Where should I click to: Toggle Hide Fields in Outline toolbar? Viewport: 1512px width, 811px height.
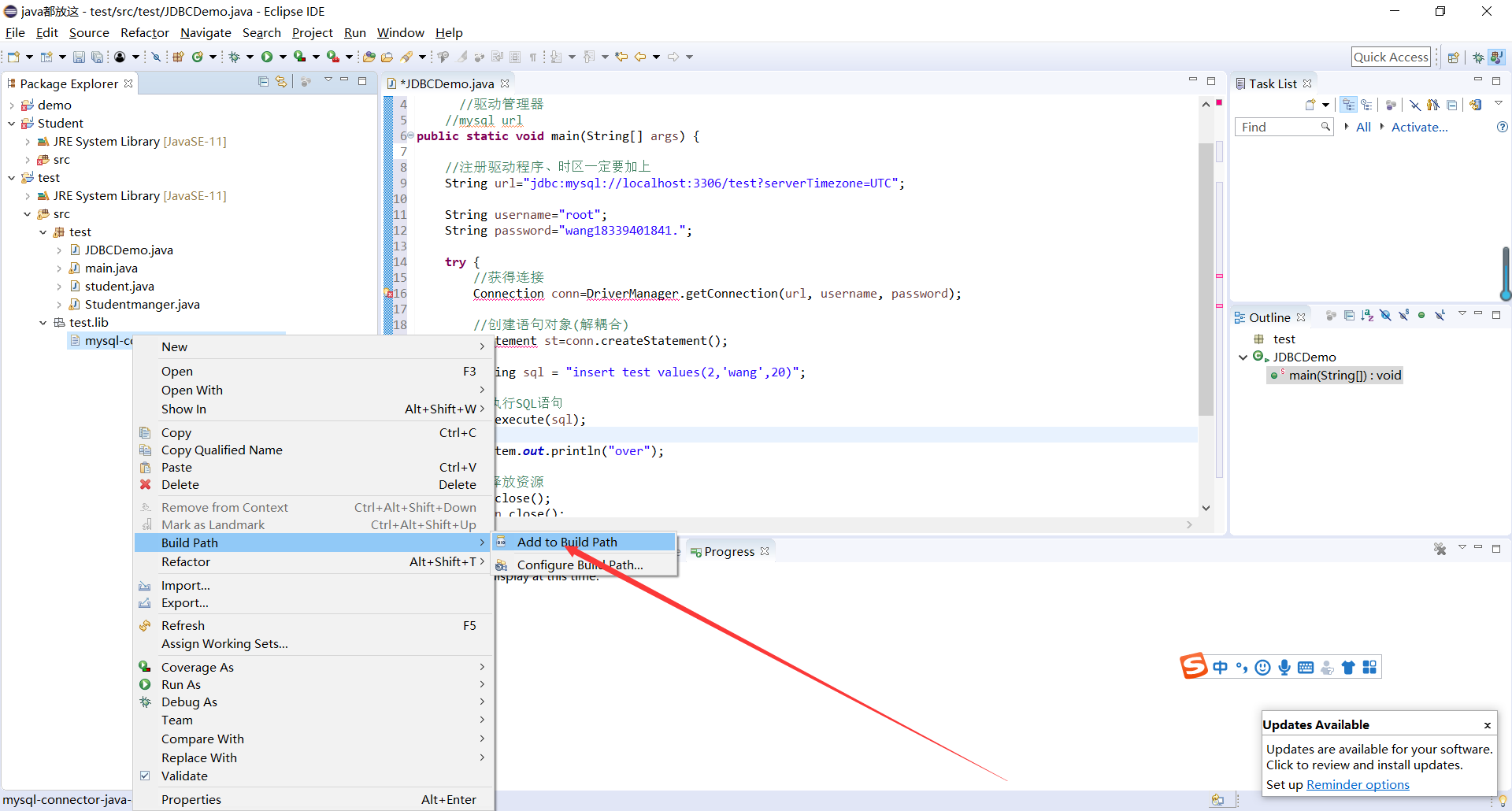[x=1385, y=316]
